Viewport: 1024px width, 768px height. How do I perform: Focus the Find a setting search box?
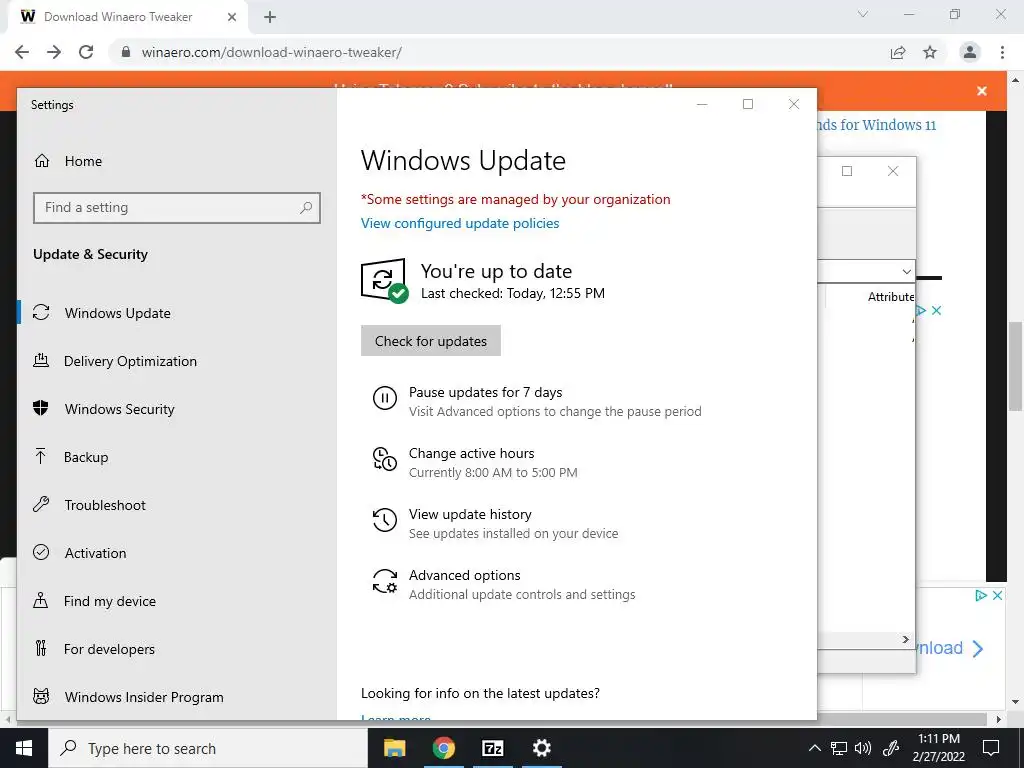point(176,208)
